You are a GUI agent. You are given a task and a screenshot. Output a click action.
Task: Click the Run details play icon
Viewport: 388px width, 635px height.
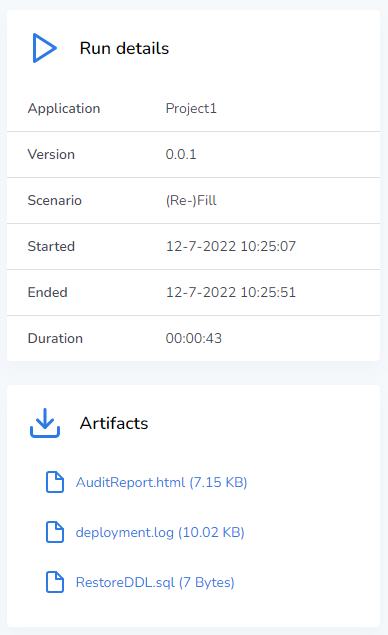point(45,48)
